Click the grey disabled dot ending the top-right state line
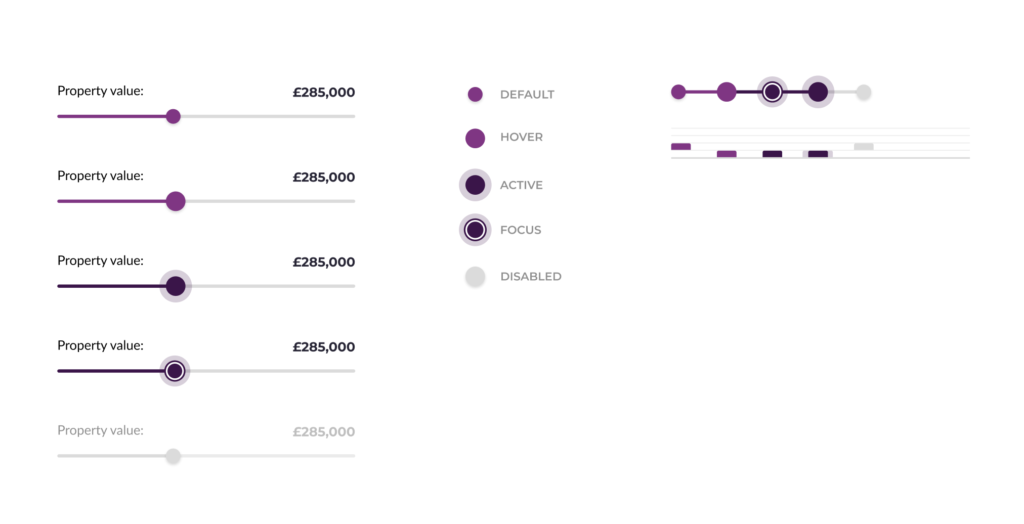Viewport: 1024px width, 524px height. click(864, 92)
